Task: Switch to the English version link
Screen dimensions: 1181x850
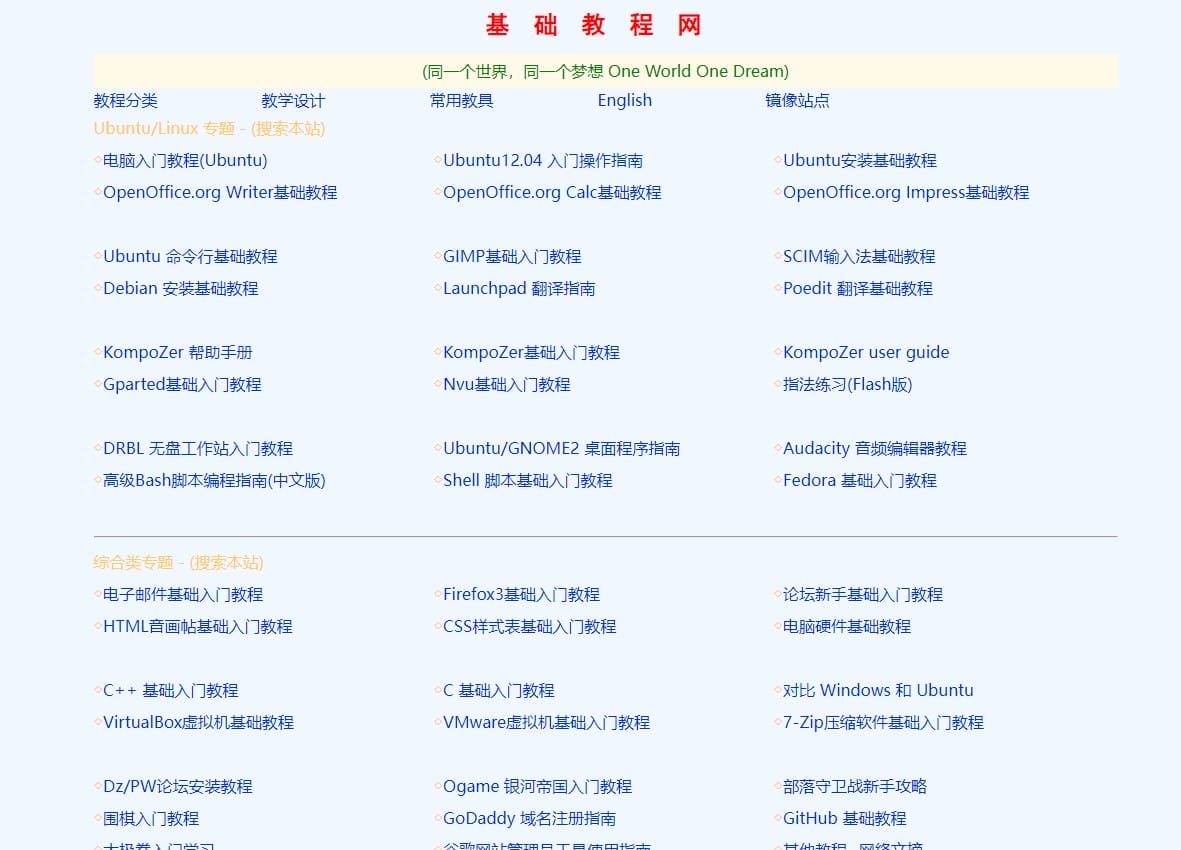Action: coord(624,100)
